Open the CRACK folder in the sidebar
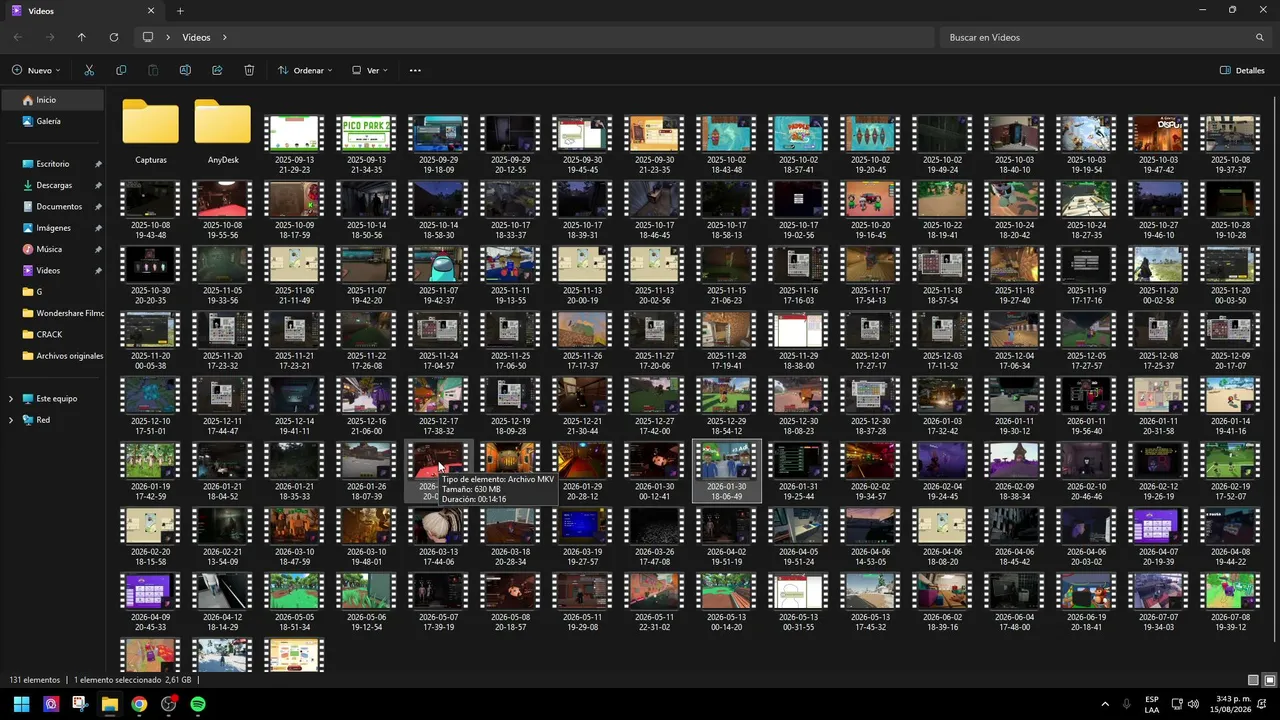1280x720 pixels. click(53, 335)
